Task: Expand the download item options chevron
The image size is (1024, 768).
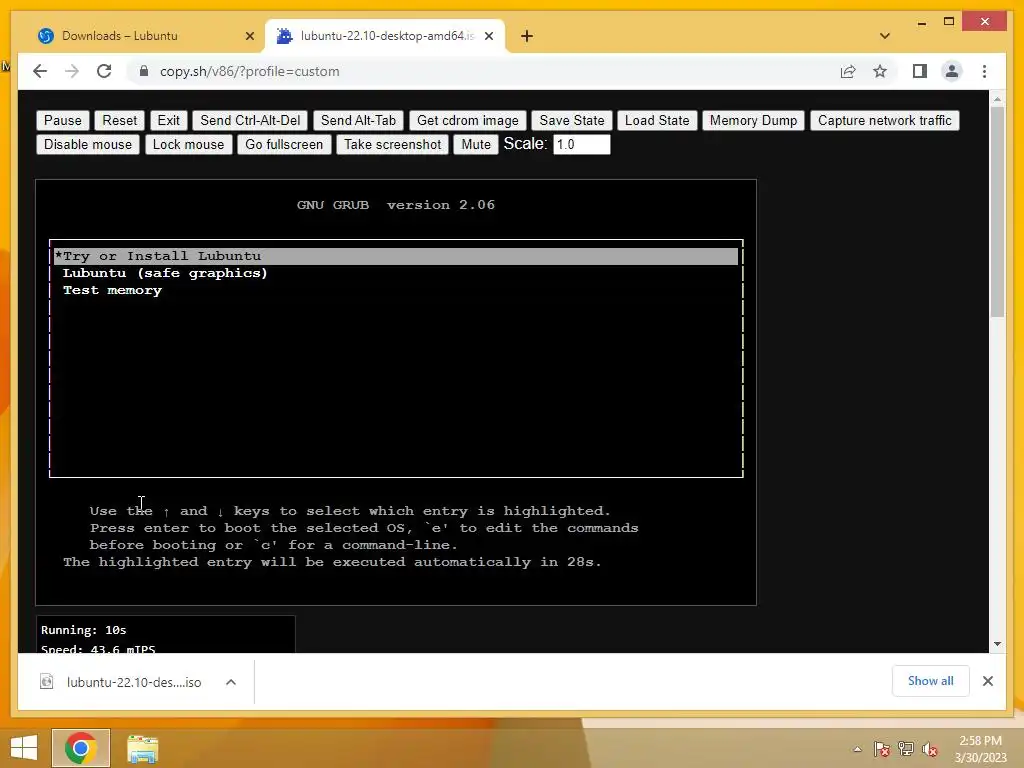Action: coord(231,682)
